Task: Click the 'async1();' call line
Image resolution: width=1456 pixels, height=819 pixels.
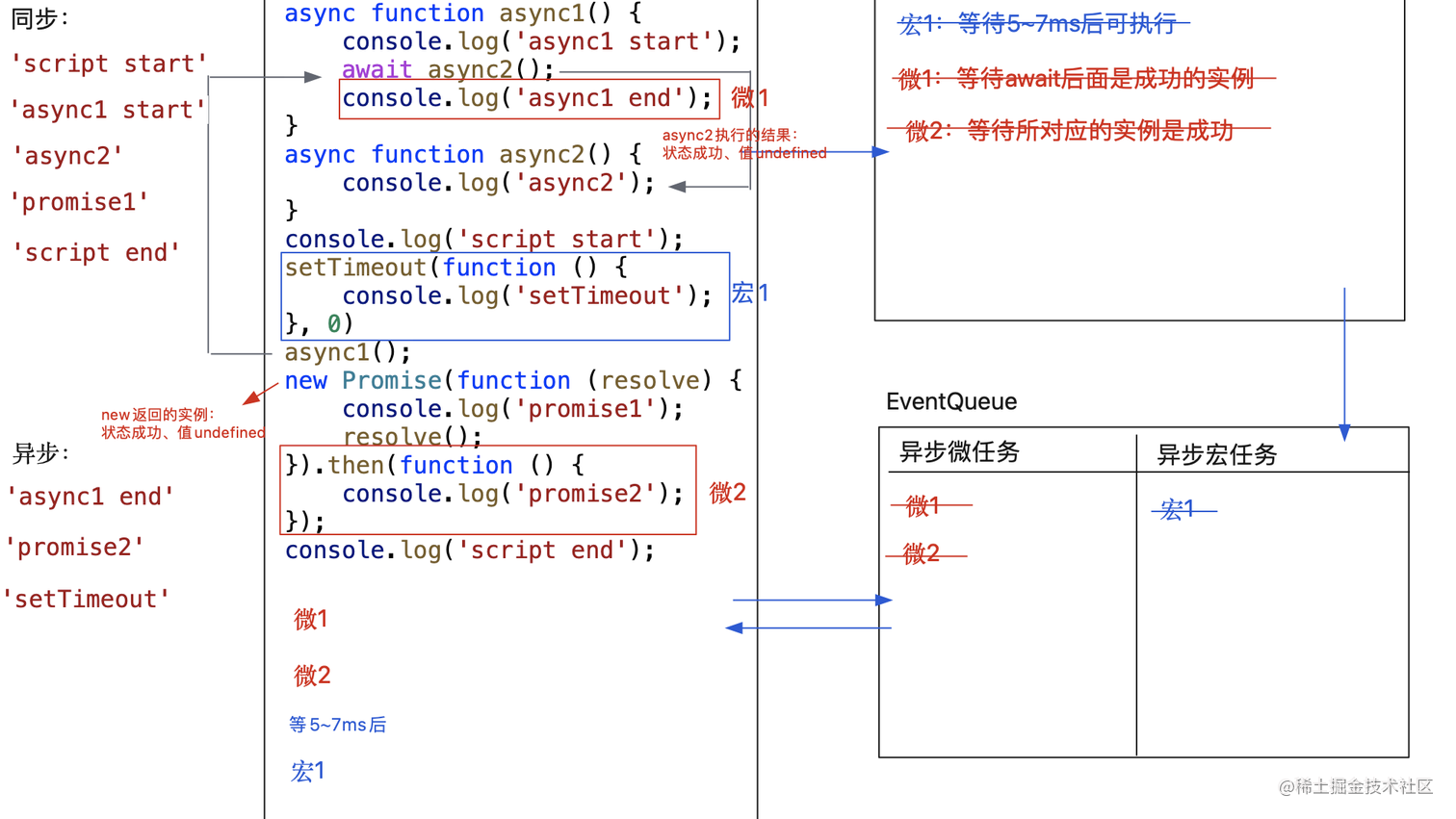Action: (x=348, y=352)
